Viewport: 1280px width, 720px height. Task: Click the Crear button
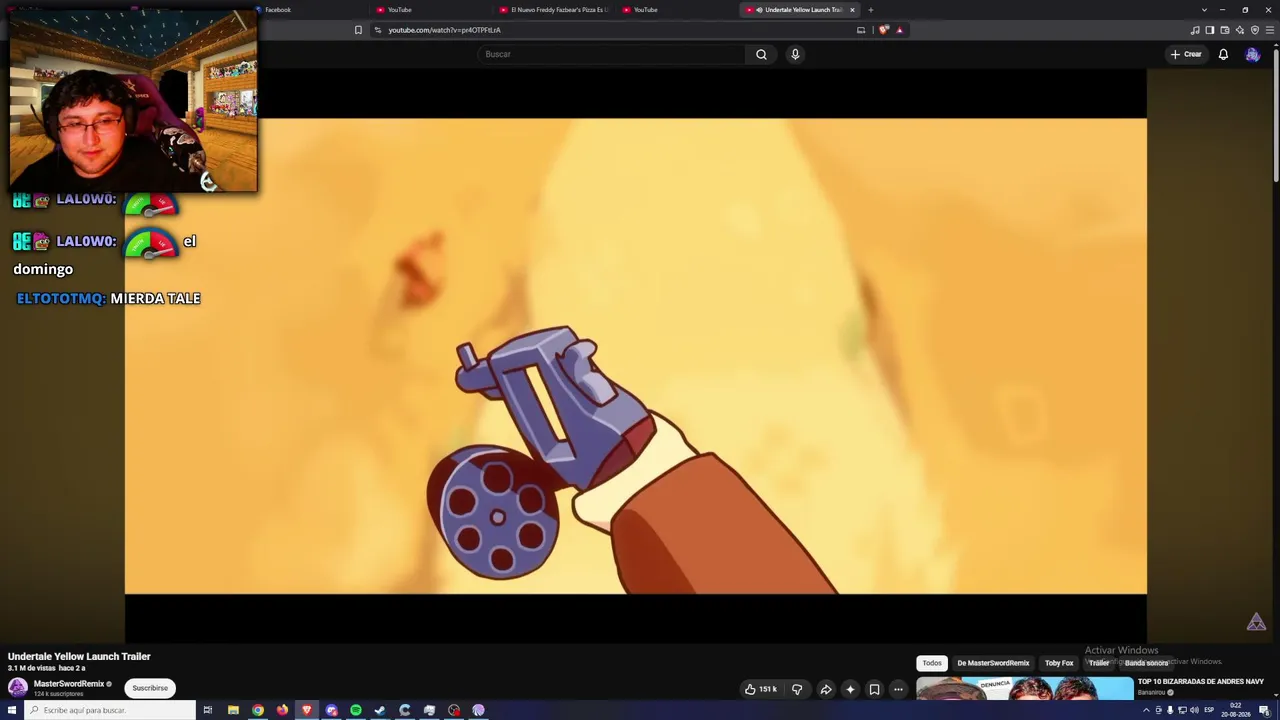[1186, 54]
